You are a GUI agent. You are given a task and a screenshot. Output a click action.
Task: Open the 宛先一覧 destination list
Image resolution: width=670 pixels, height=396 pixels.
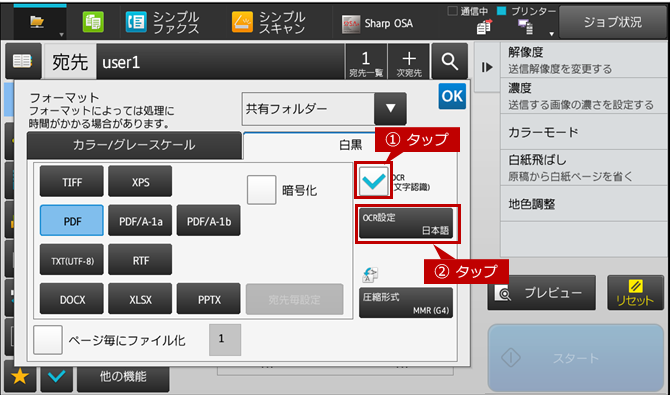click(366, 62)
